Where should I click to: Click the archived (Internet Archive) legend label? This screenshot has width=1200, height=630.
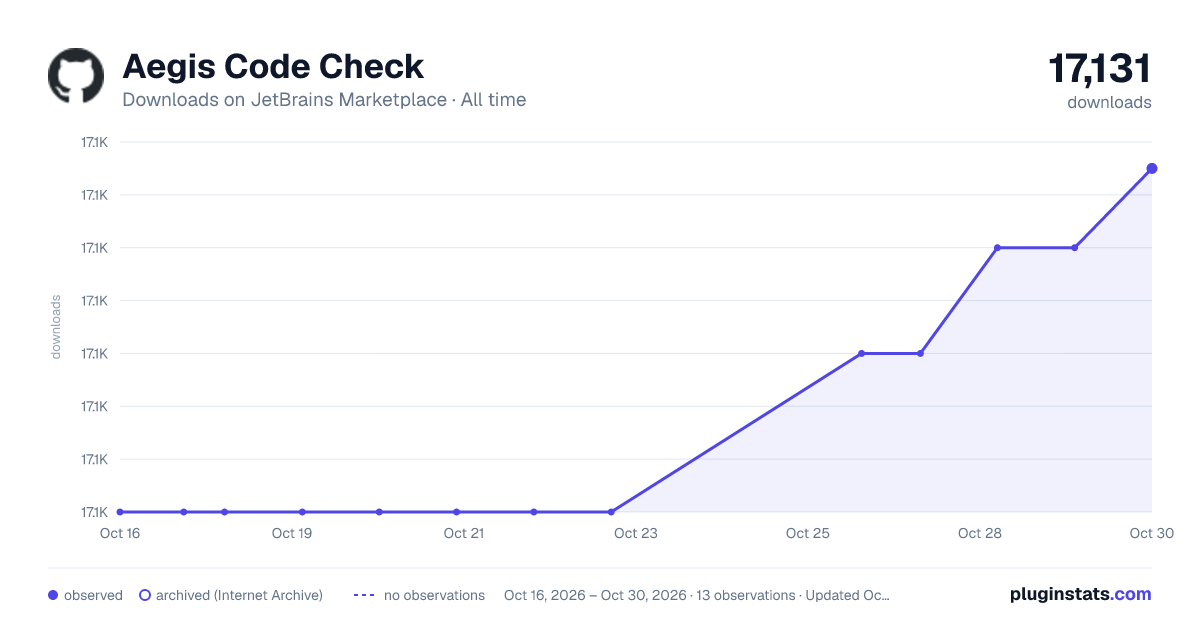239,595
